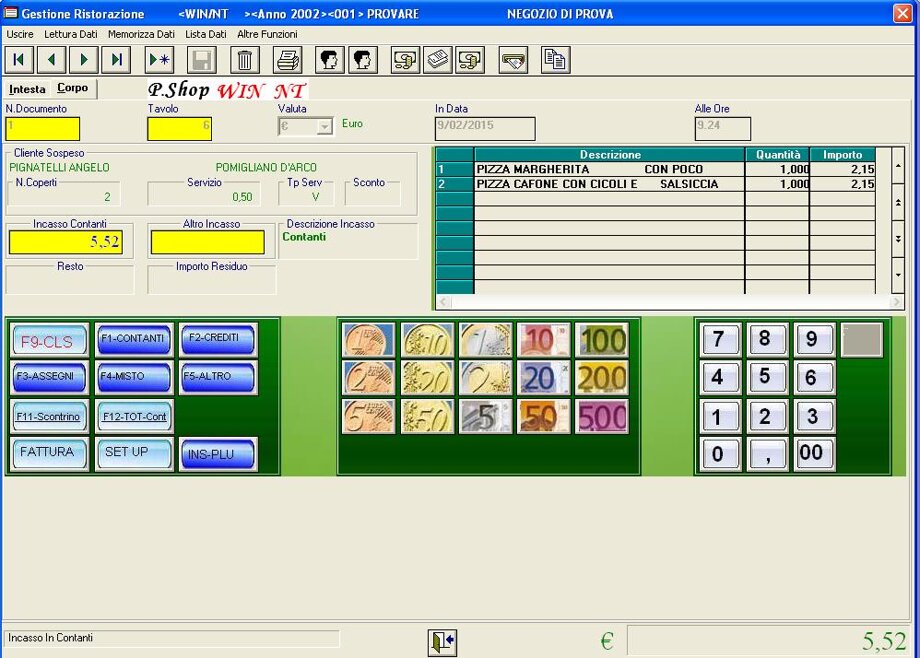
Task: Switch to the Corpo tab
Action: (72, 89)
